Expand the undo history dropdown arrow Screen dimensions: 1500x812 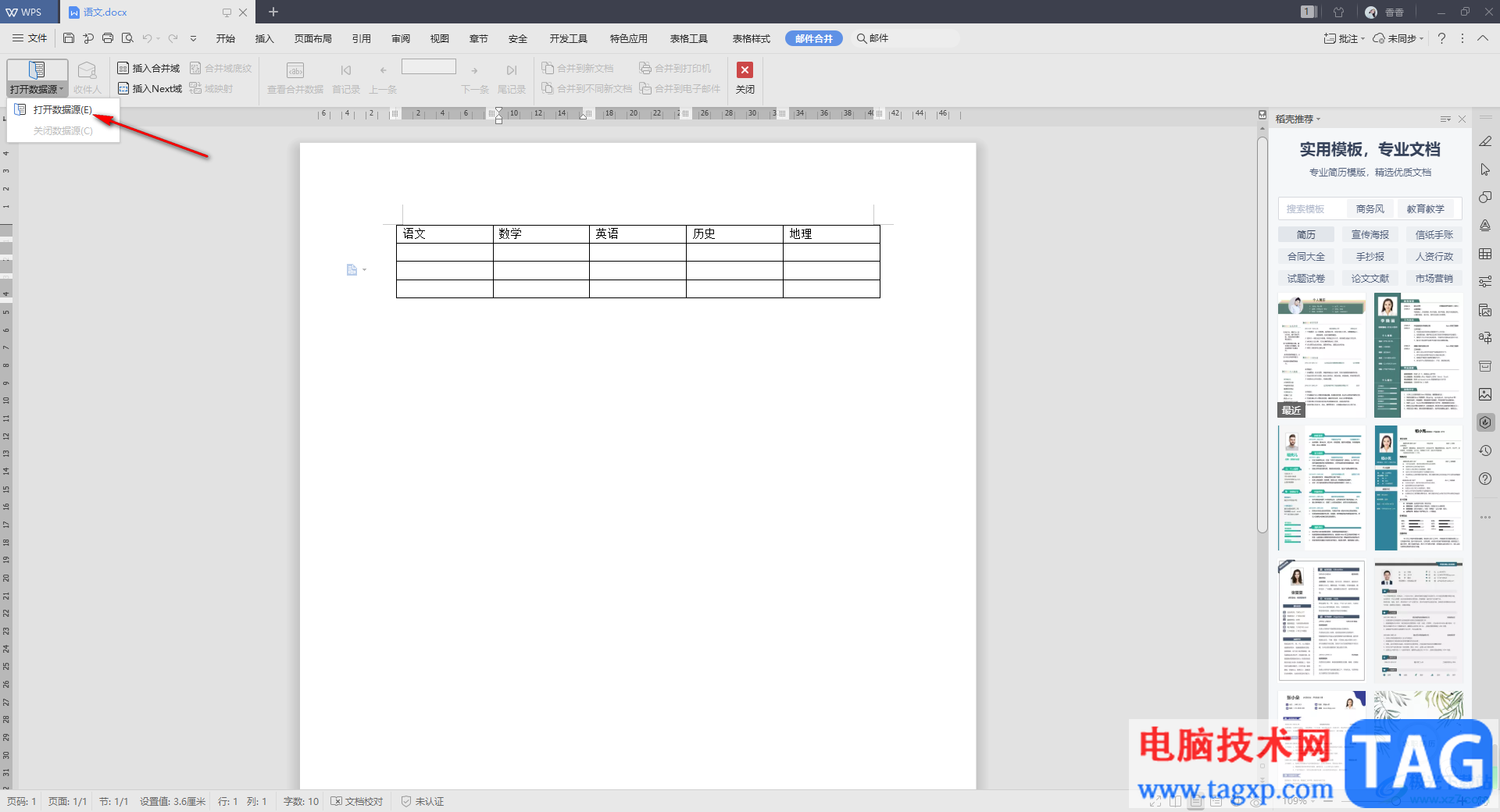(x=158, y=38)
